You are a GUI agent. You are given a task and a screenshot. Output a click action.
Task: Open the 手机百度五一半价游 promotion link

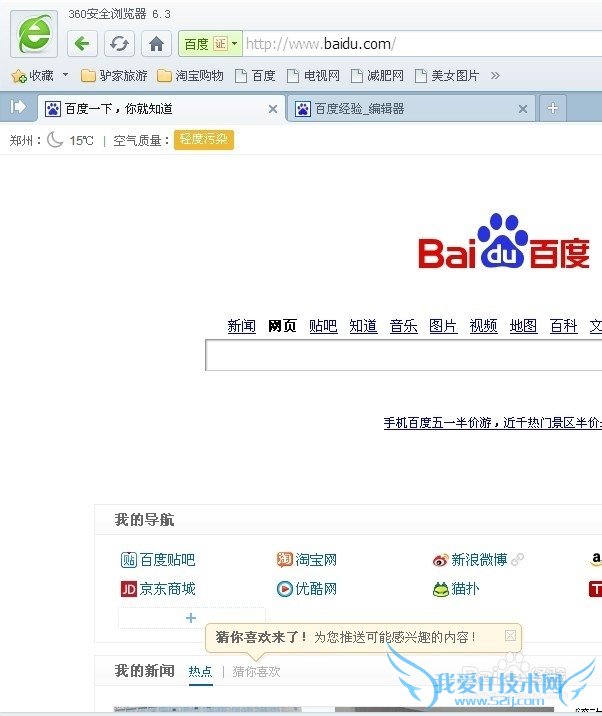pos(493,423)
